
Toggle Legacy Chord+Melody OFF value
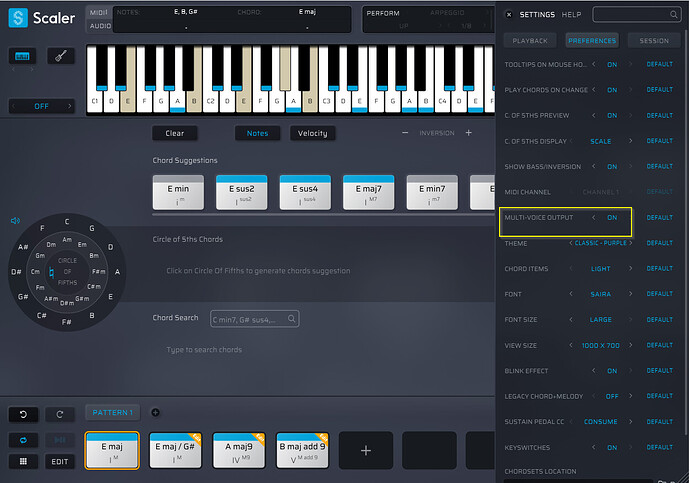tap(612, 397)
